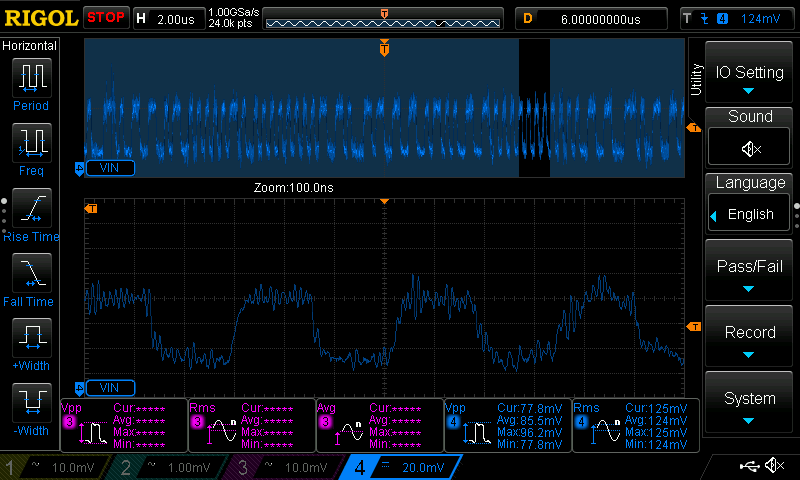Image resolution: width=800 pixels, height=480 pixels.
Task: Click the Max:96.2mV Vpp value
Action: click(530, 433)
